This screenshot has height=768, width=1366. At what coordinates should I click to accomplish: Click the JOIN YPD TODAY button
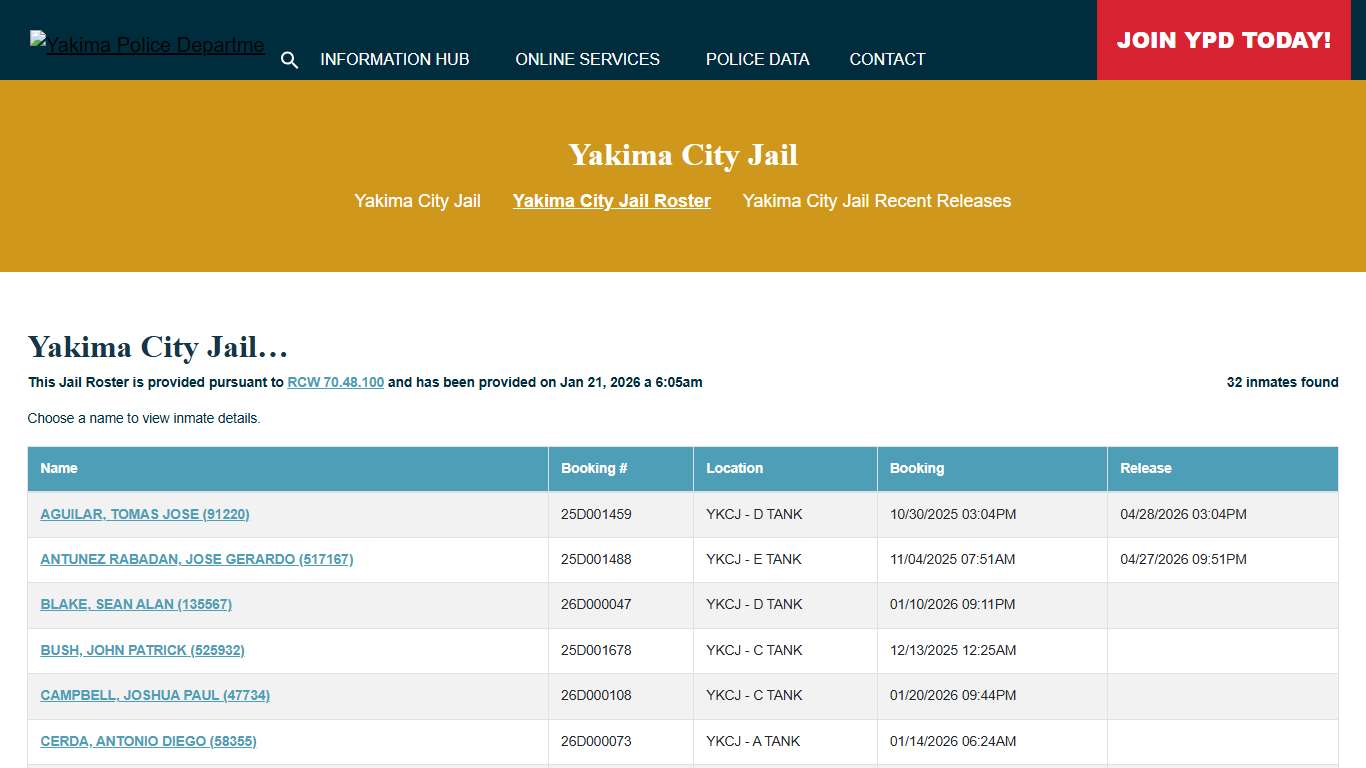(1223, 40)
